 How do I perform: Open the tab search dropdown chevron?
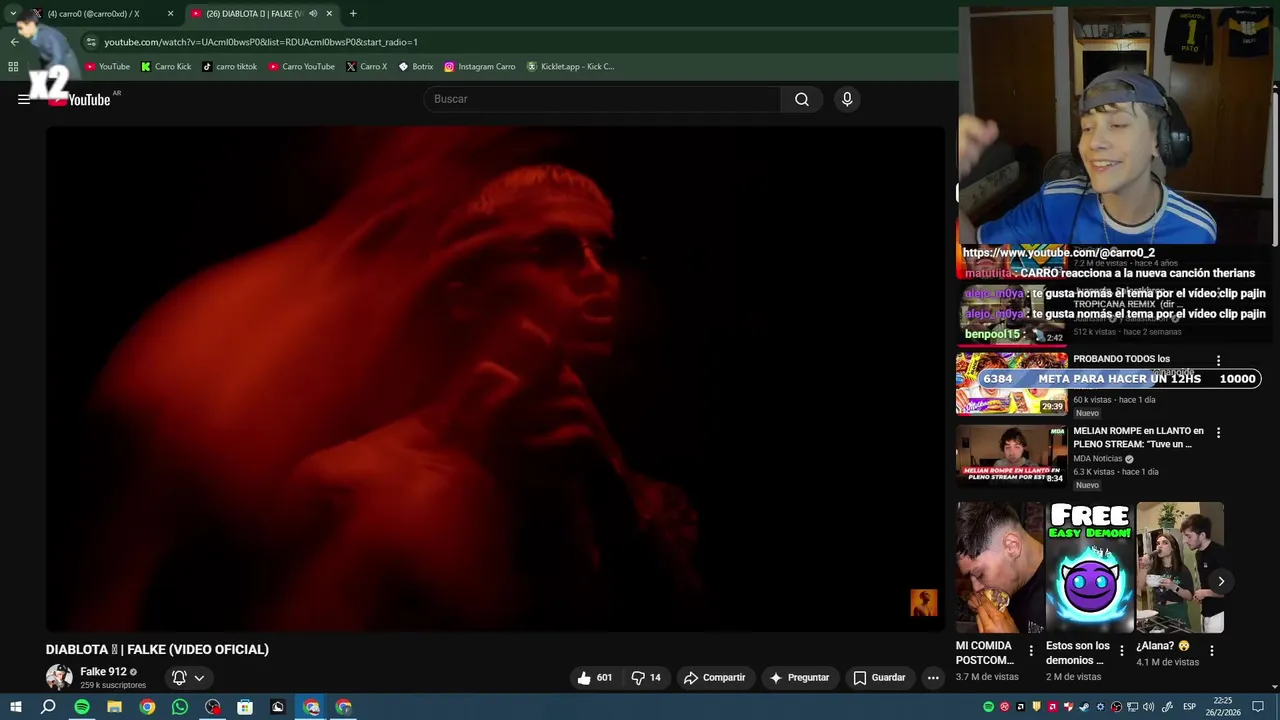(x=13, y=14)
